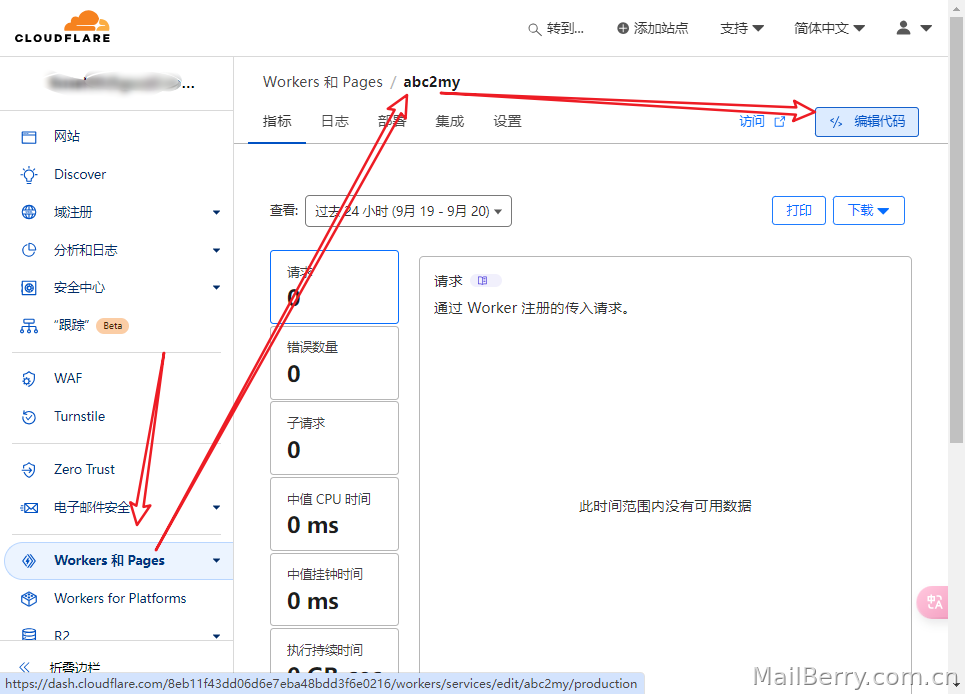Click the 访问 visit link
965x694 pixels.
[751, 121]
